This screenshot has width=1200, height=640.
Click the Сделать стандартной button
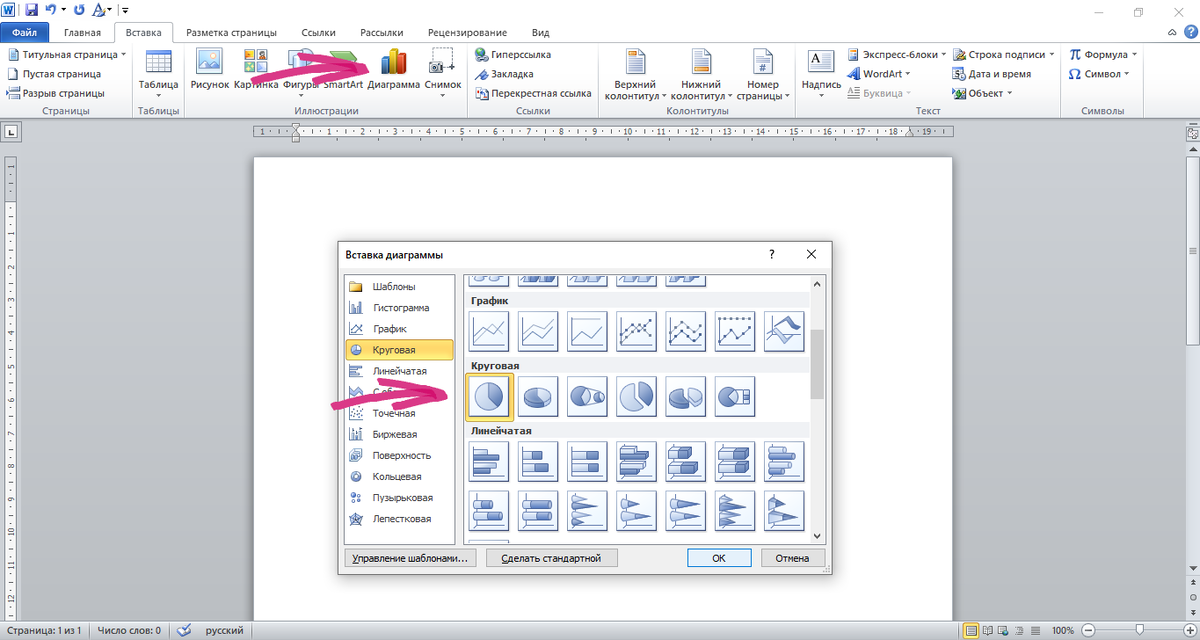[x=552, y=558]
